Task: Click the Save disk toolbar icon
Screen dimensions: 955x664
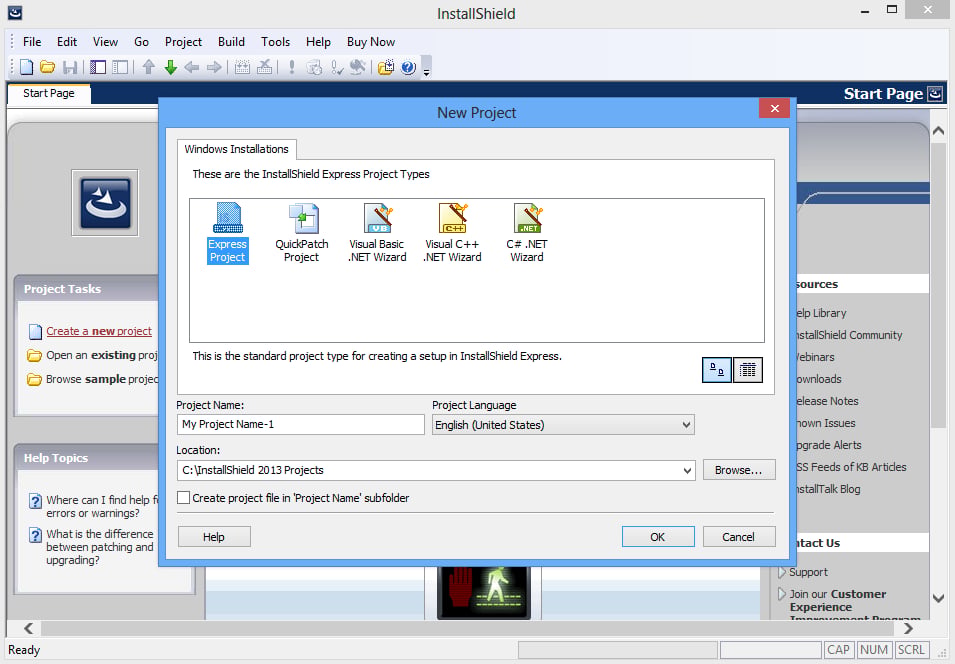Action: point(71,67)
